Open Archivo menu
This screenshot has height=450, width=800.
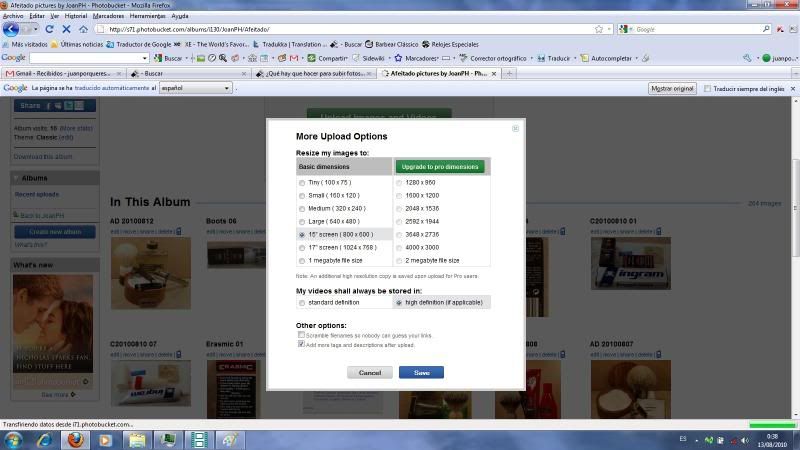13,16
